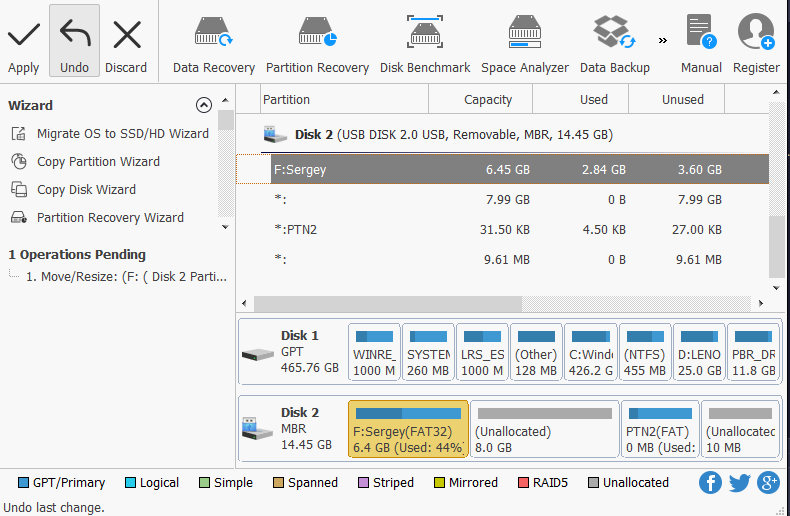
Task: Sort by the Used column header
Action: (580, 99)
